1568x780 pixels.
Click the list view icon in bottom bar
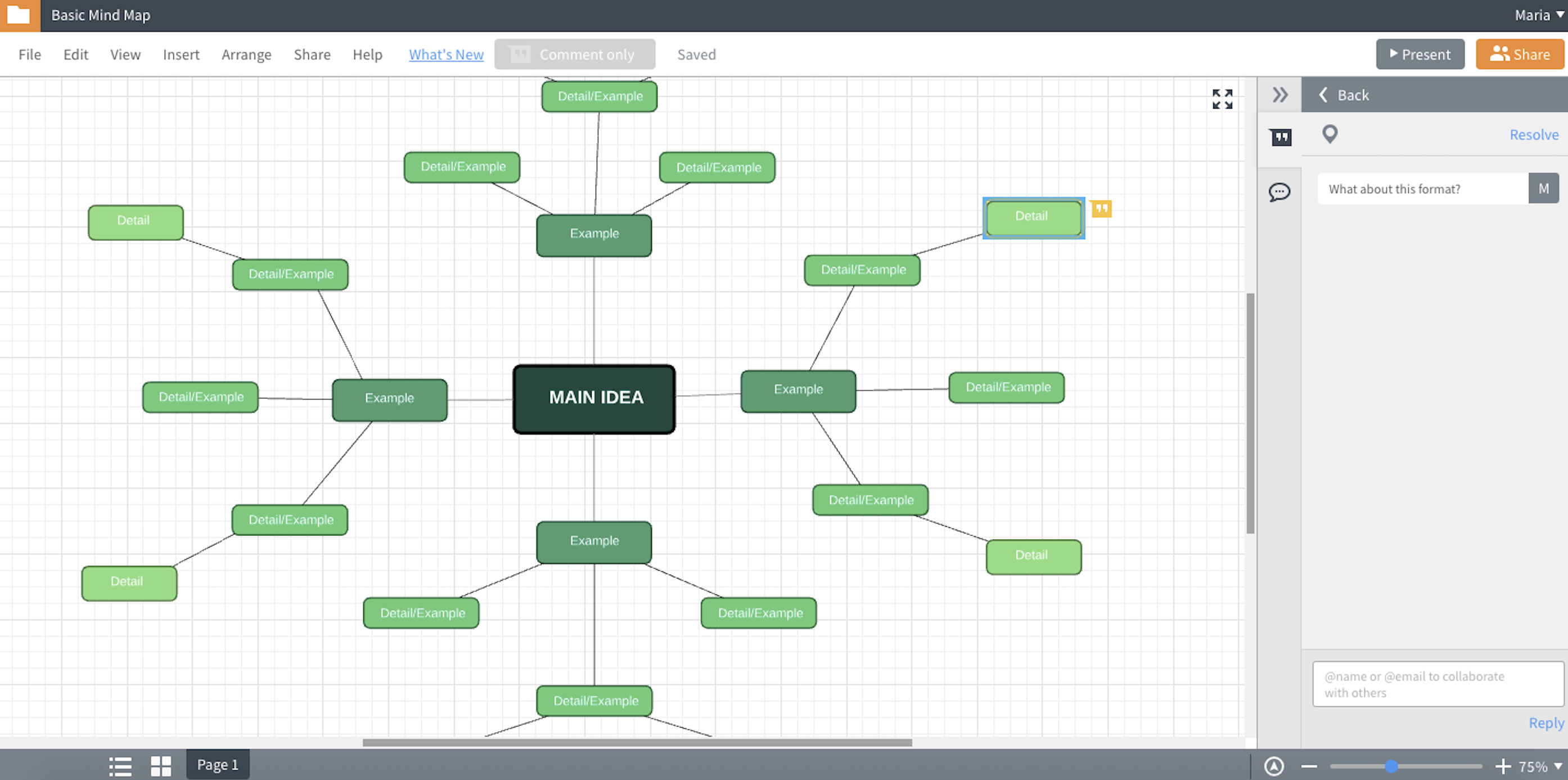point(120,765)
